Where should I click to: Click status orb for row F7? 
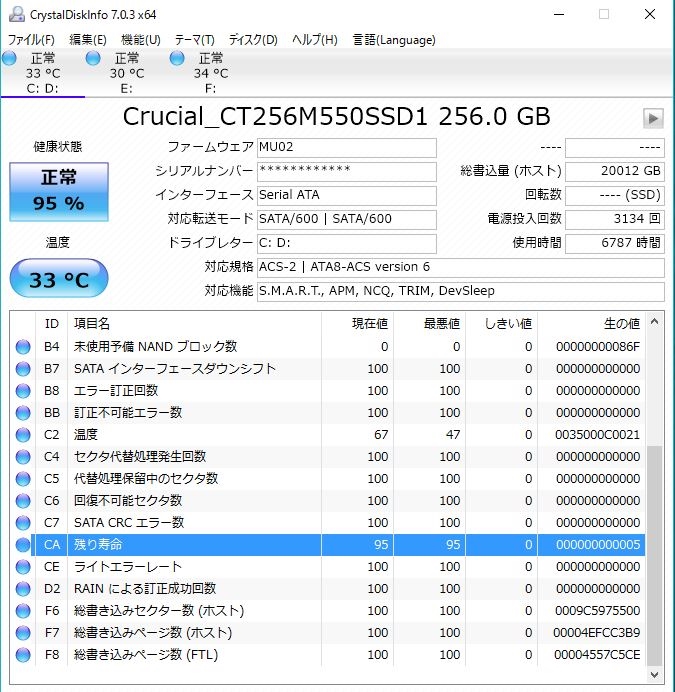[x=23, y=633]
